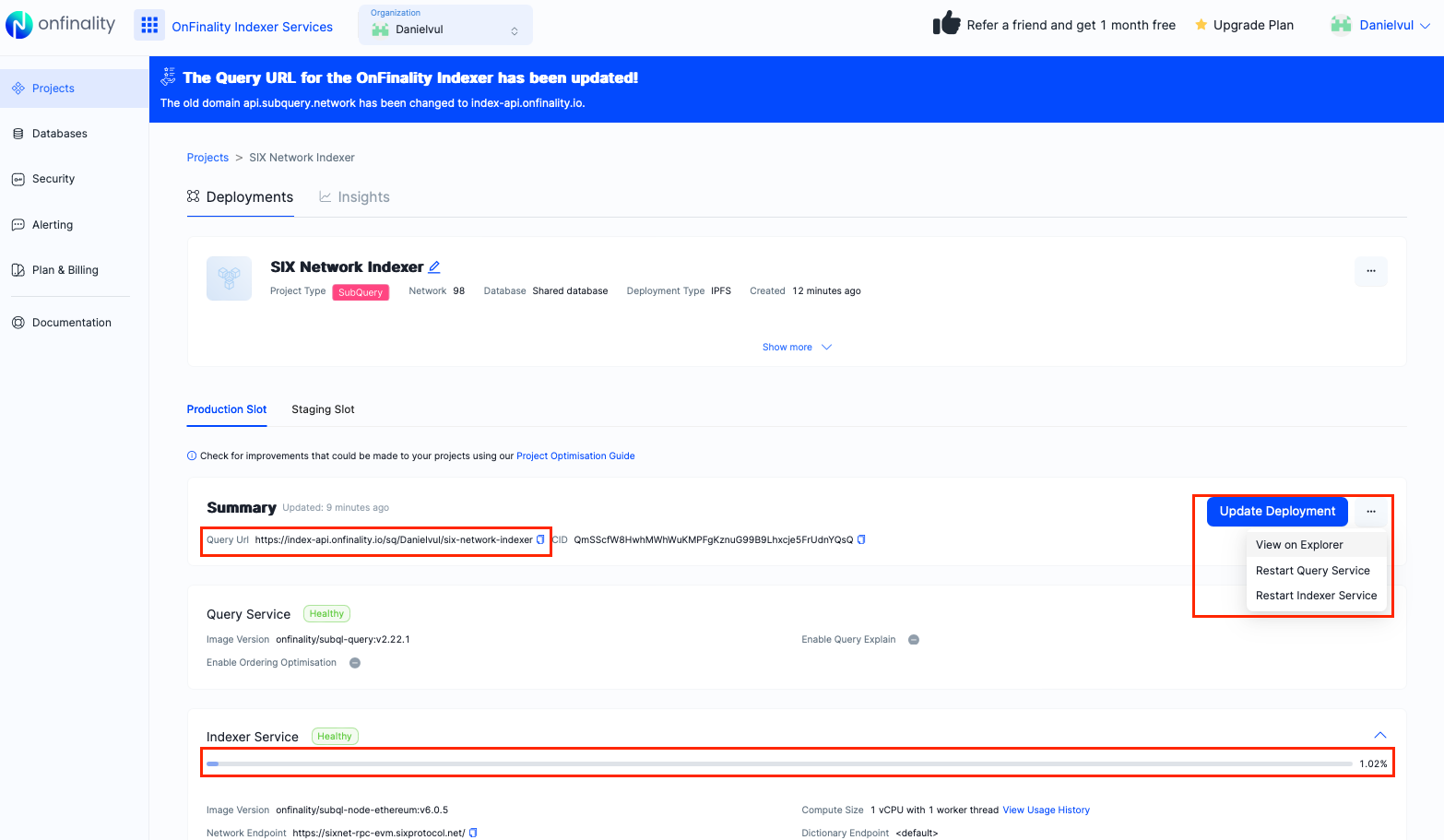
Task: Open project options ellipsis menu
Action: coord(1370,271)
